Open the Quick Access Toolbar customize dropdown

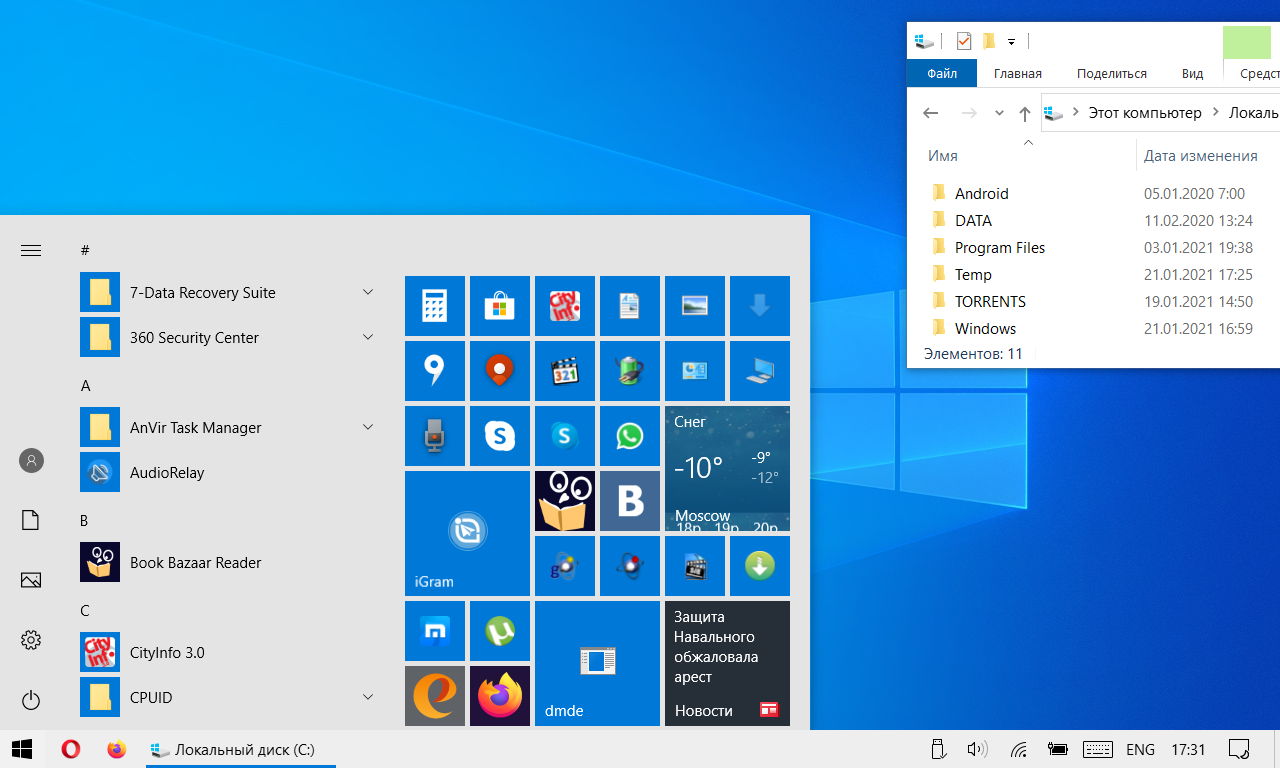click(x=1011, y=41)
